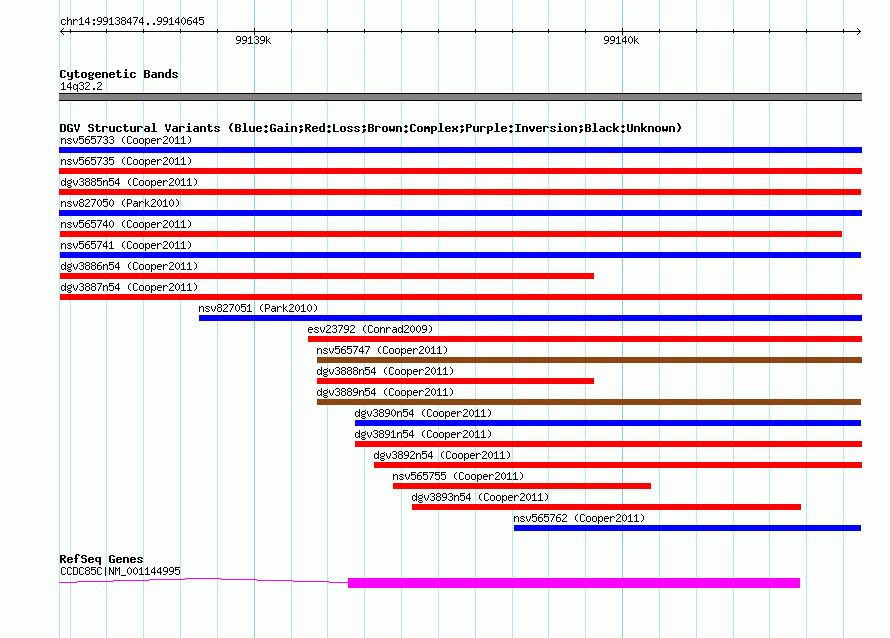Screen dimensions: 890x638
Task: Click dgv3887n54 (Cooper2011) variant label
Action: coord(129,287)
